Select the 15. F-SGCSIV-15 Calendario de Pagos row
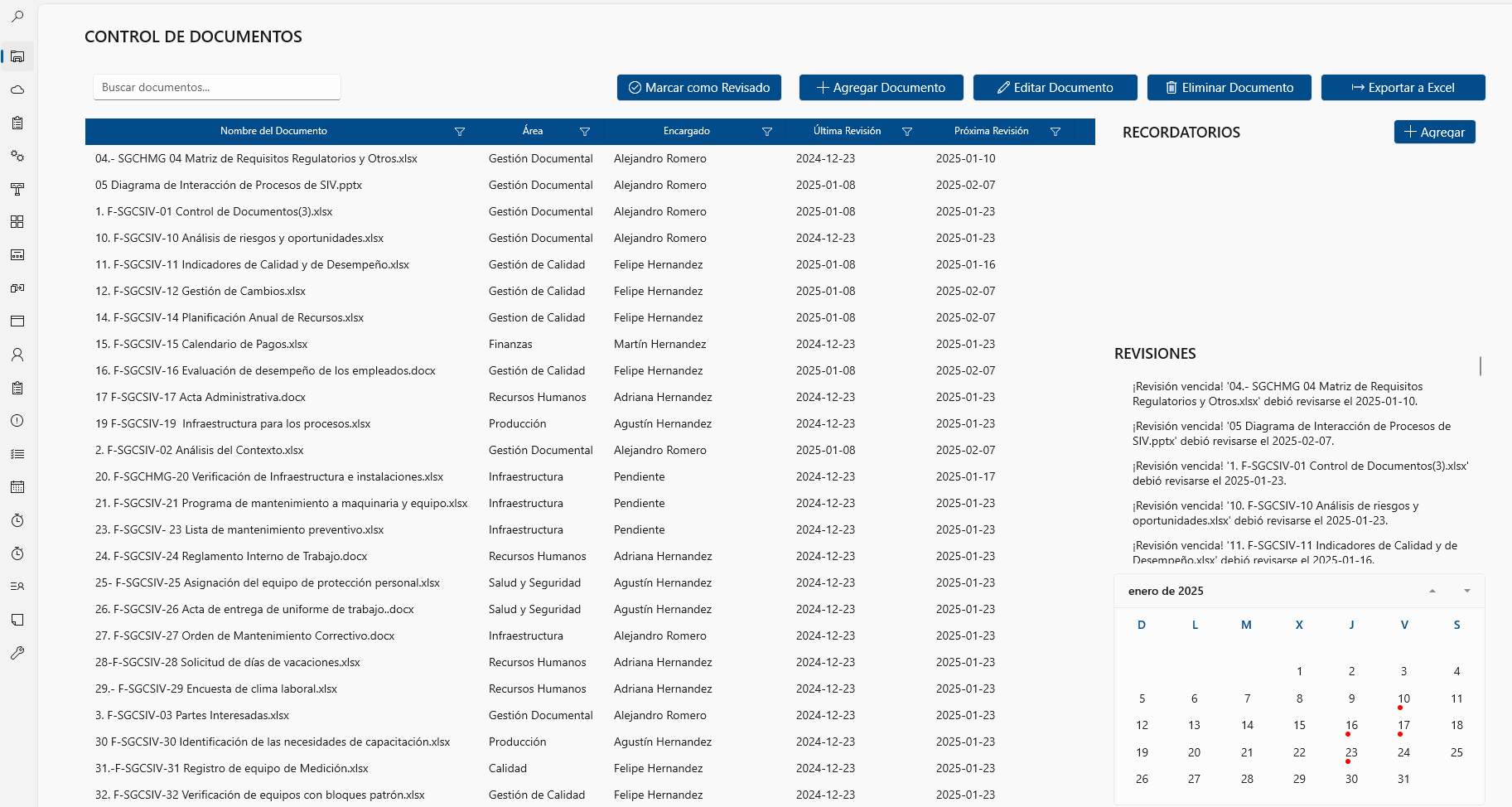Screen dimensions: 1512x807 pyautogui.click(x=201, y=344)
